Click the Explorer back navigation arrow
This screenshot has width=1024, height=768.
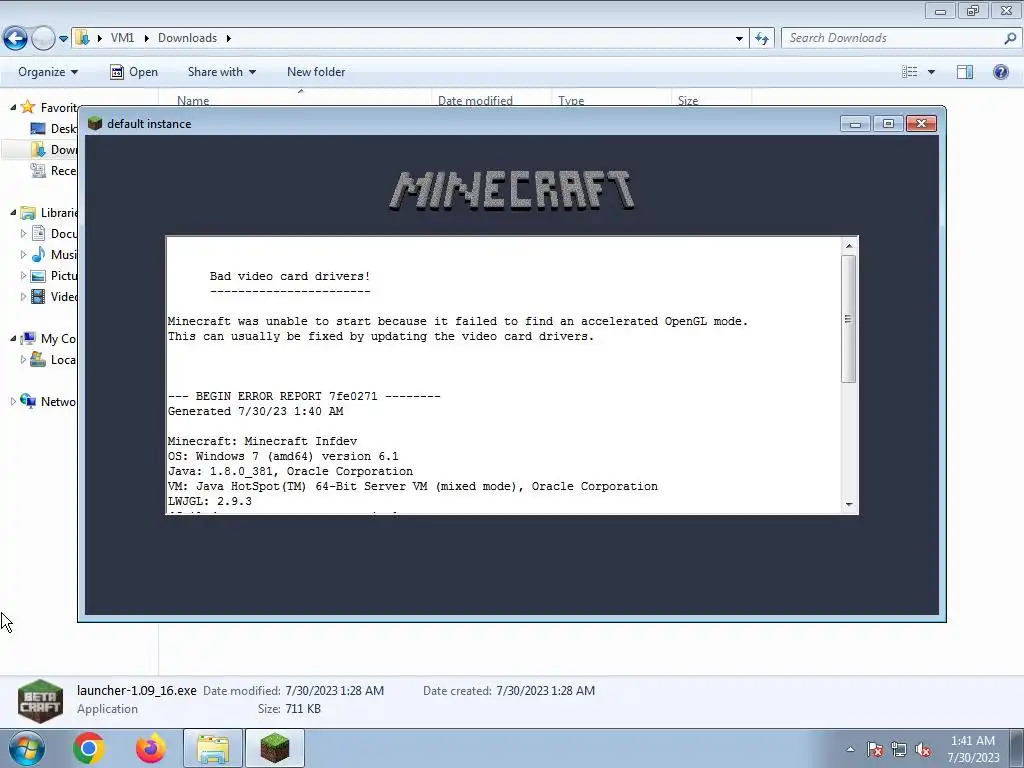[x=15, y=39]
